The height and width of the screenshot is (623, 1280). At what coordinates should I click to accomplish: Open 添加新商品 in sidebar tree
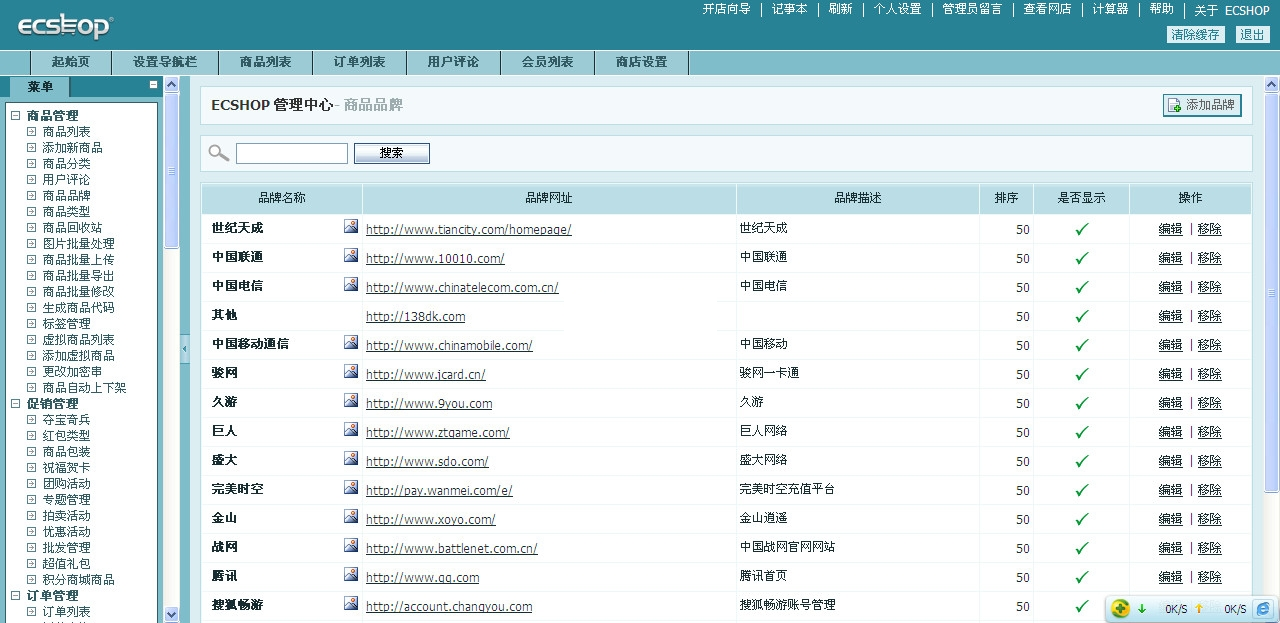click(72, 148)
